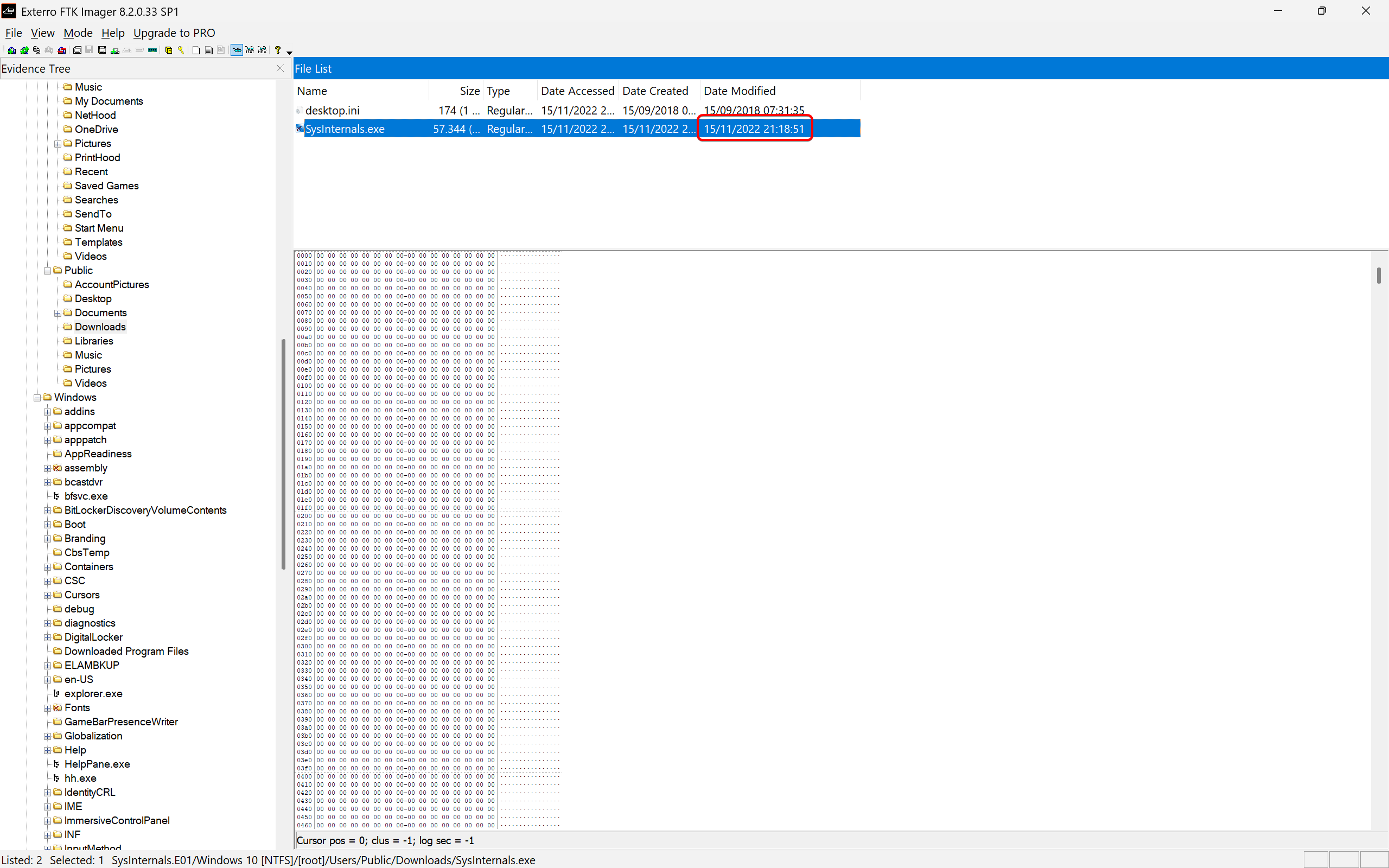1389x868 pixels.
Task: Select desktop.ini in the file list
Action: pos(332,110)
